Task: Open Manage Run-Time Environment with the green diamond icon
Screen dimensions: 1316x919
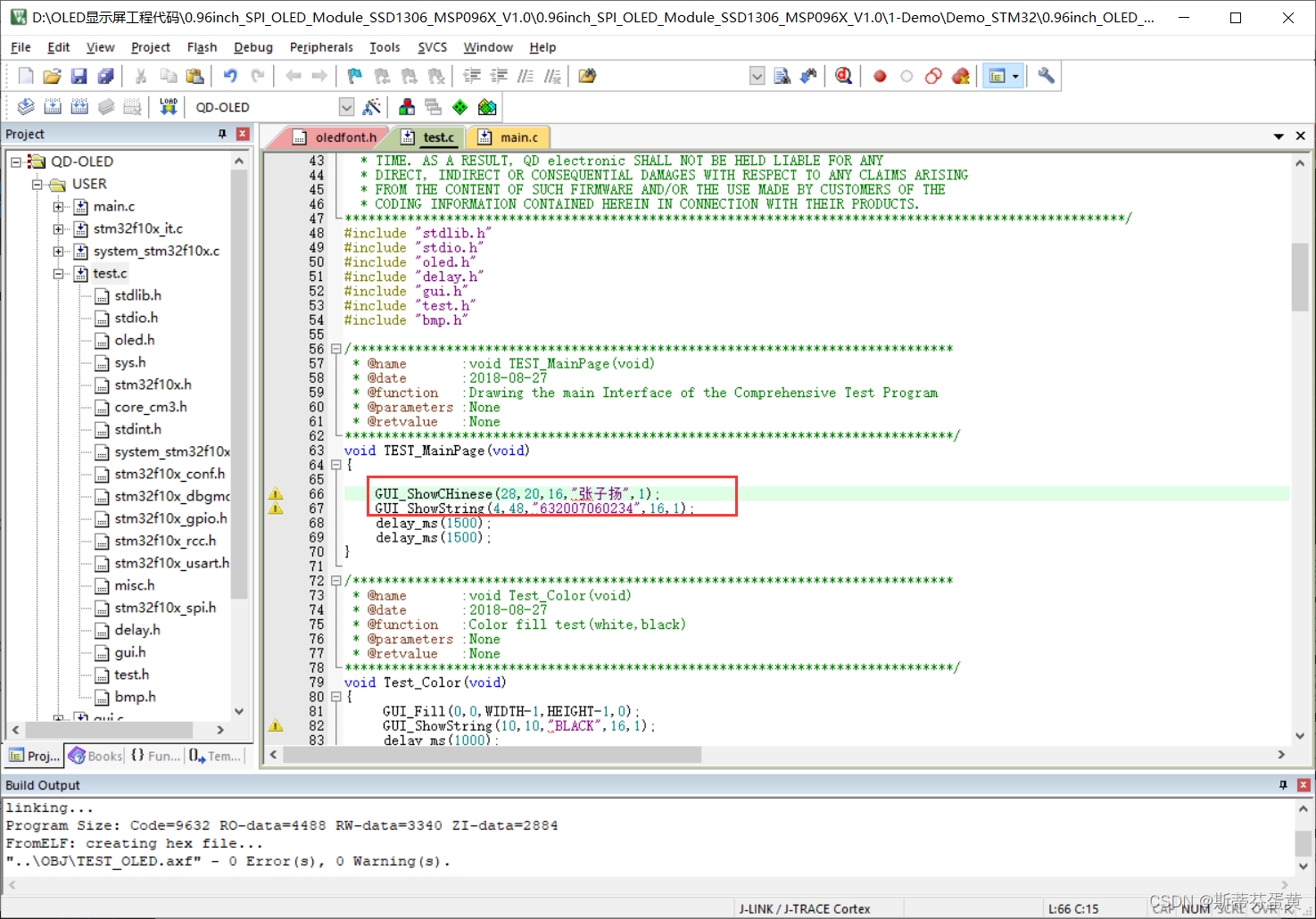Action: [460, 107]
